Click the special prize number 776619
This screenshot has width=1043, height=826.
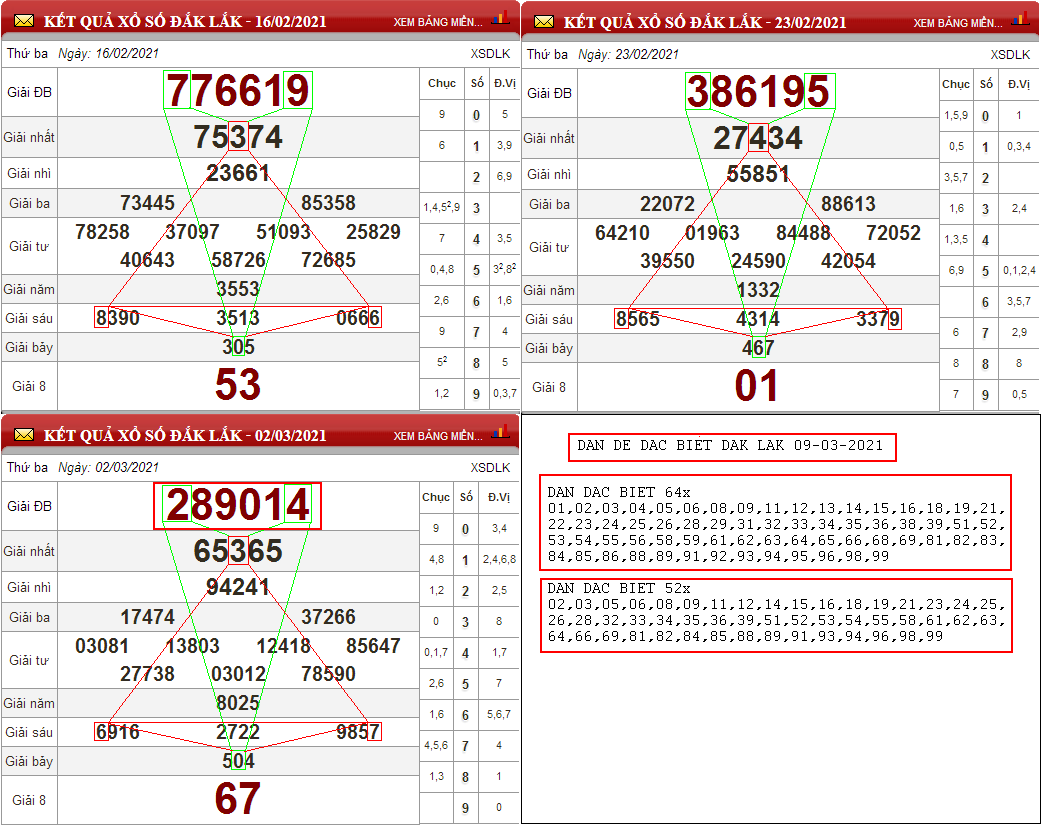tap(238, 90)
